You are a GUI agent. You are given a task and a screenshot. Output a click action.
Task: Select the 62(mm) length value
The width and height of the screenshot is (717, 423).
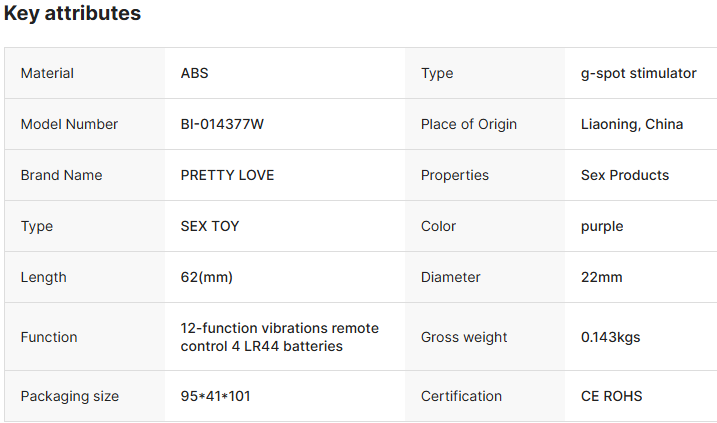207,277
